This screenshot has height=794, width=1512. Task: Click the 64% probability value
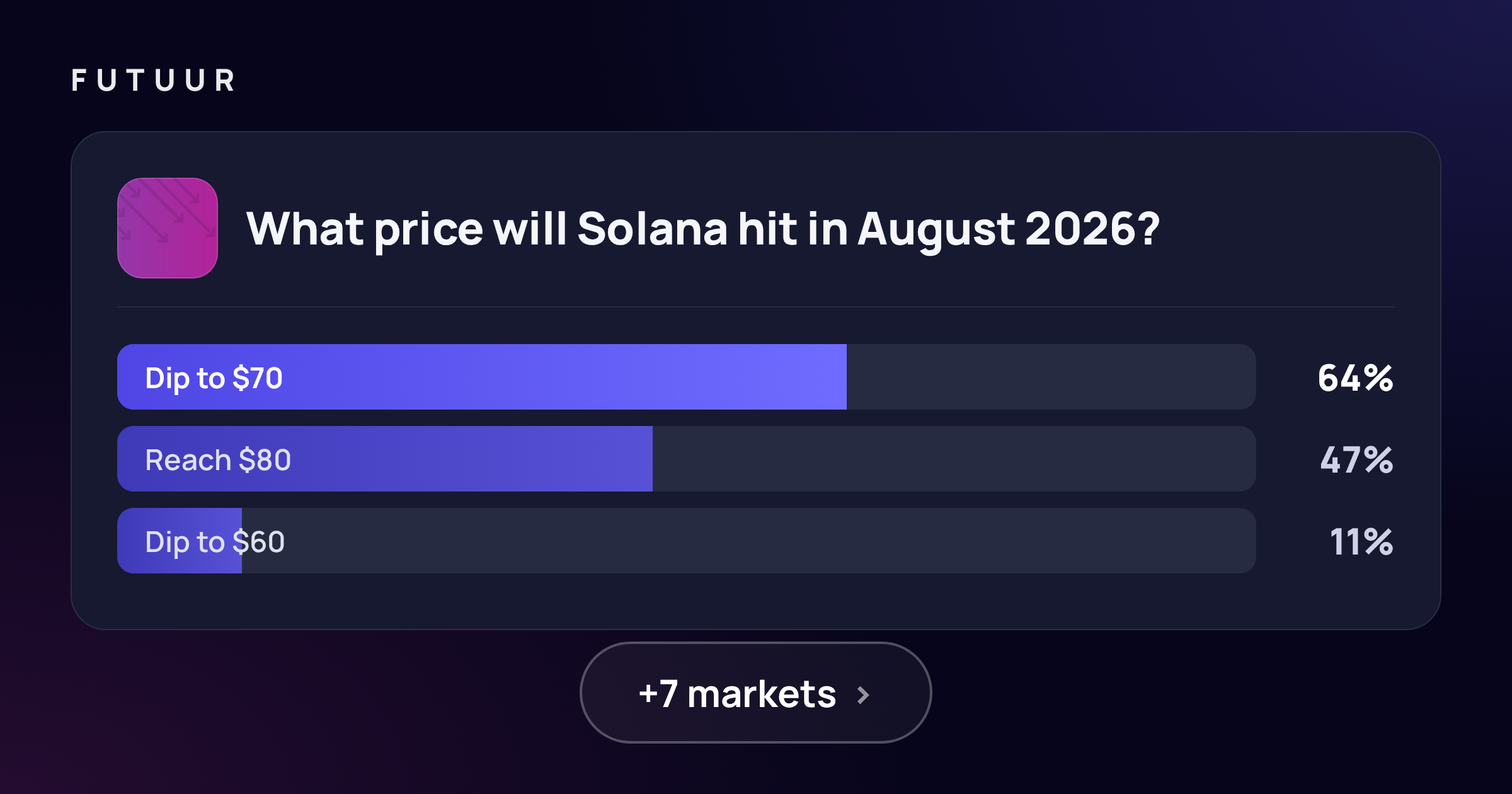tap(1355, 378)
